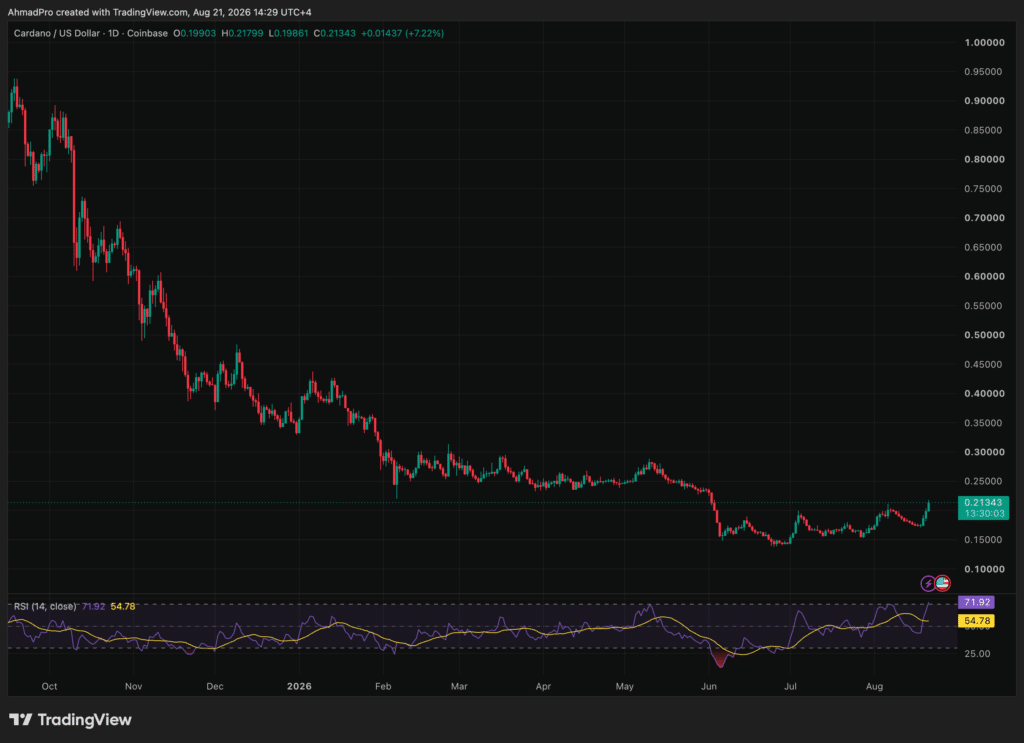Click the purple lightning bolt event icon
Viewport: 1024px width, 743px height.
927,583
